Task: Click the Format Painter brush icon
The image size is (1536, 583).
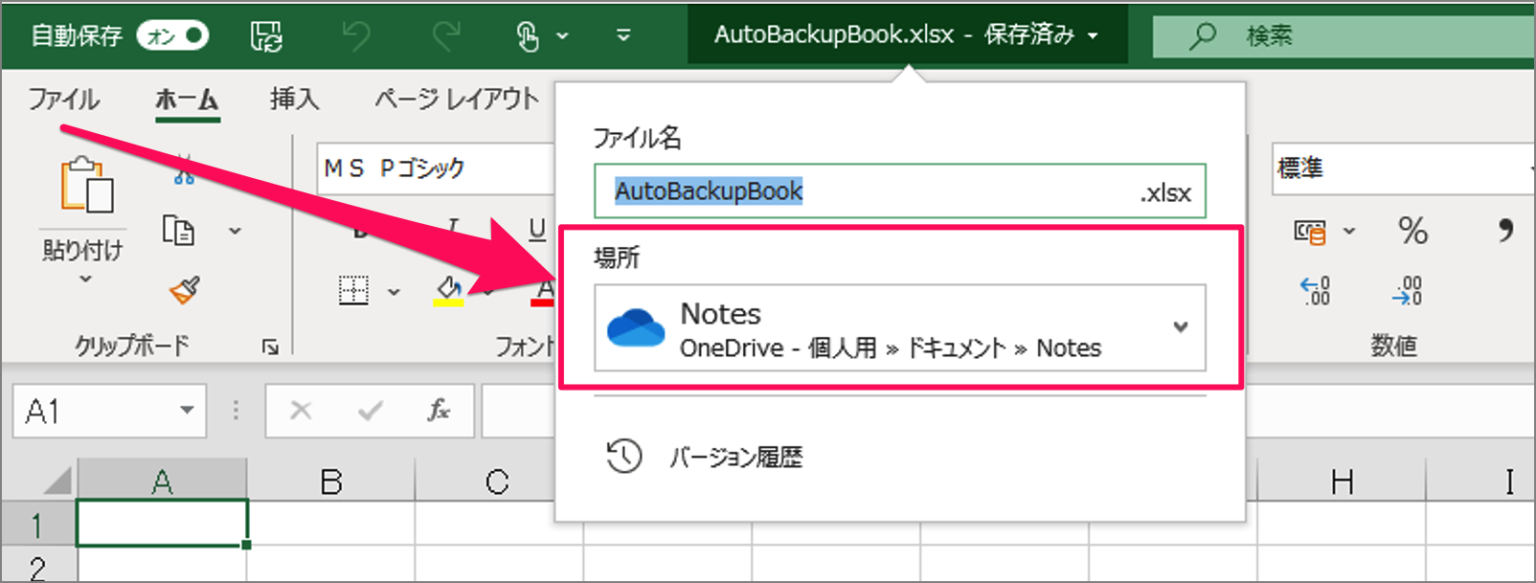Action: tap(182, 291)
